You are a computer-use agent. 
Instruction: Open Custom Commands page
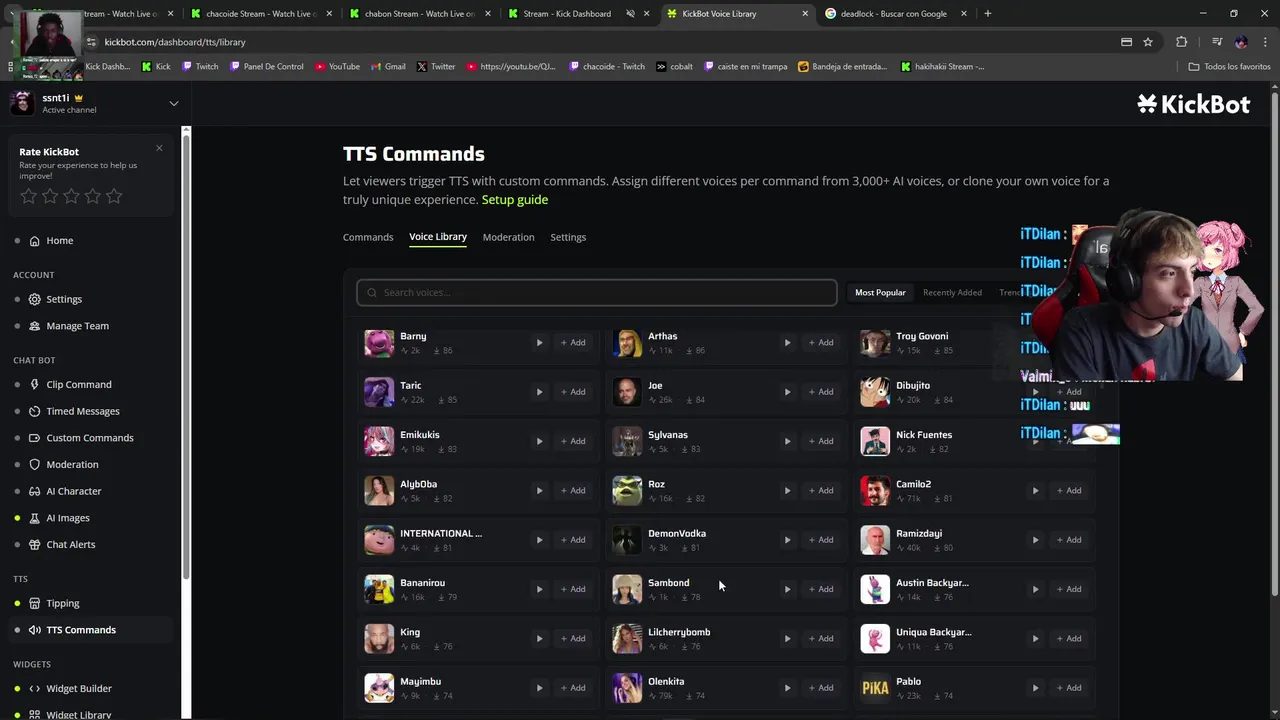point(90,438)
